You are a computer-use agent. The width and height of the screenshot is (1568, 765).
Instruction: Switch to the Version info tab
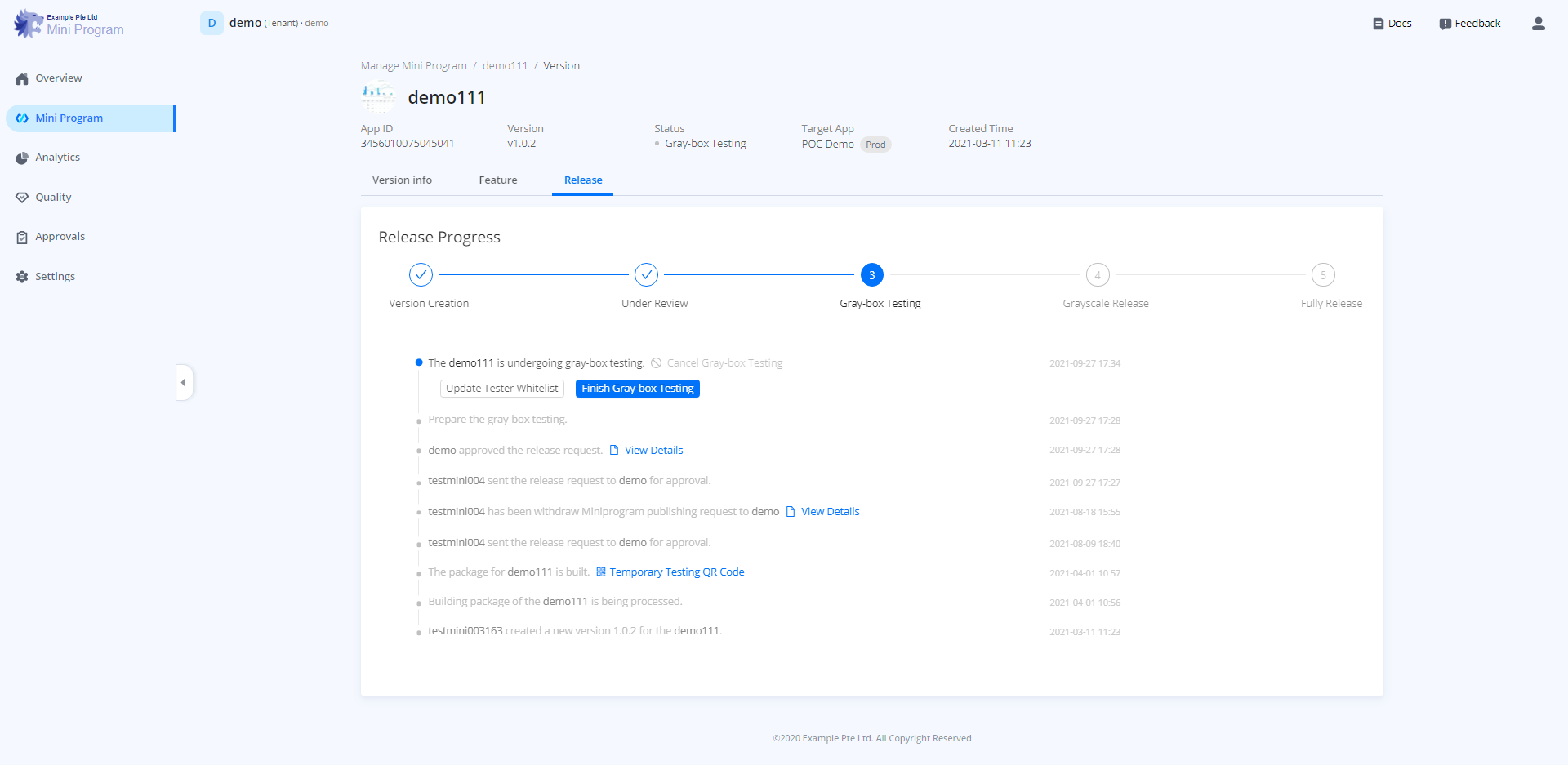click(402, 180)
